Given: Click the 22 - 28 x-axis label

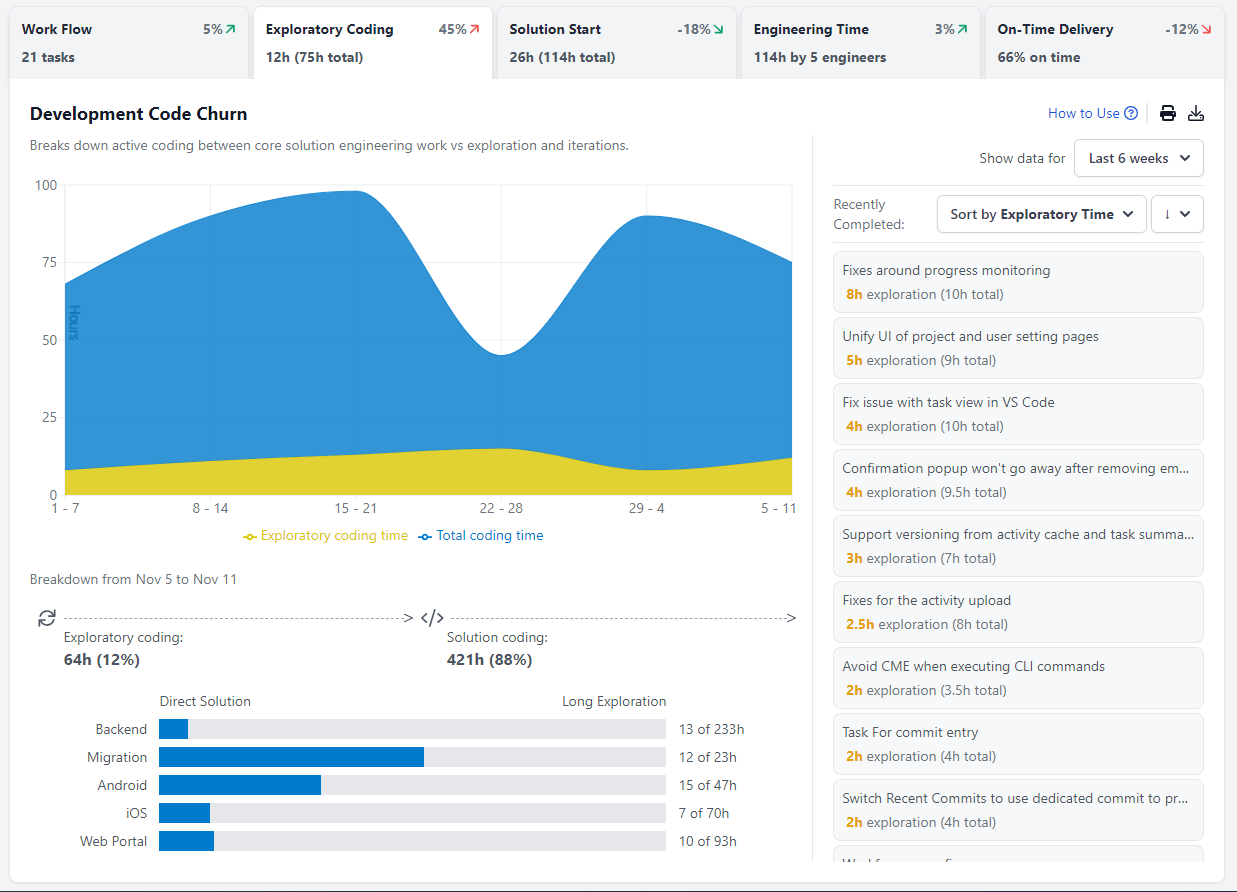Looking at the screenshot, I should coord(501,508).
